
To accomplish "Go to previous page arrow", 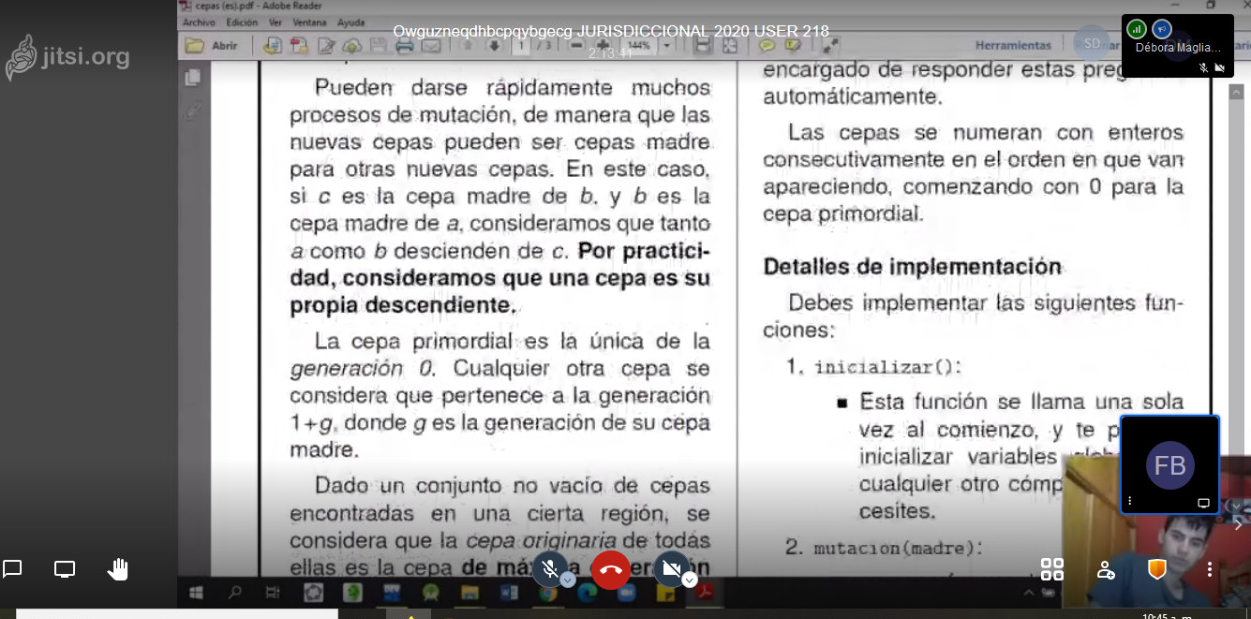I will tap(468, 45).
